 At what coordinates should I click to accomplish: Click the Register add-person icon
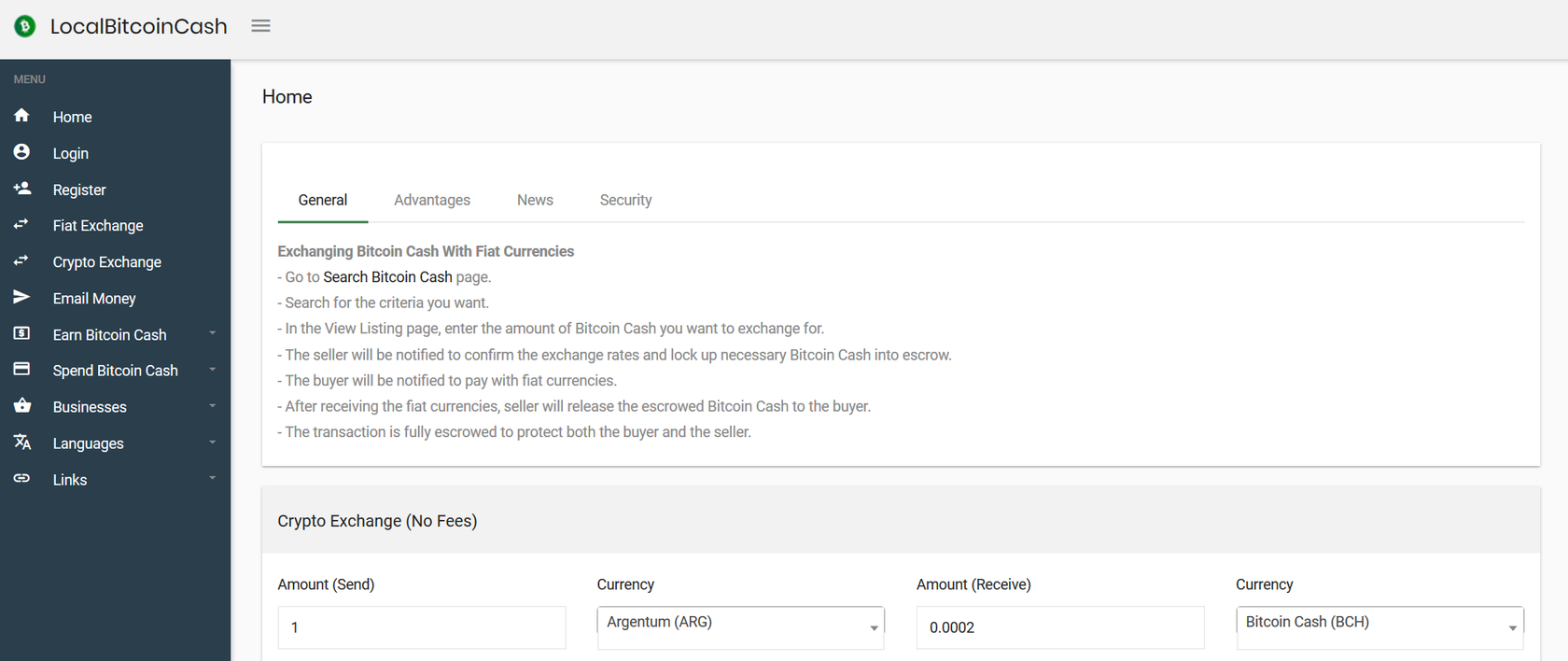pos(21,189)
